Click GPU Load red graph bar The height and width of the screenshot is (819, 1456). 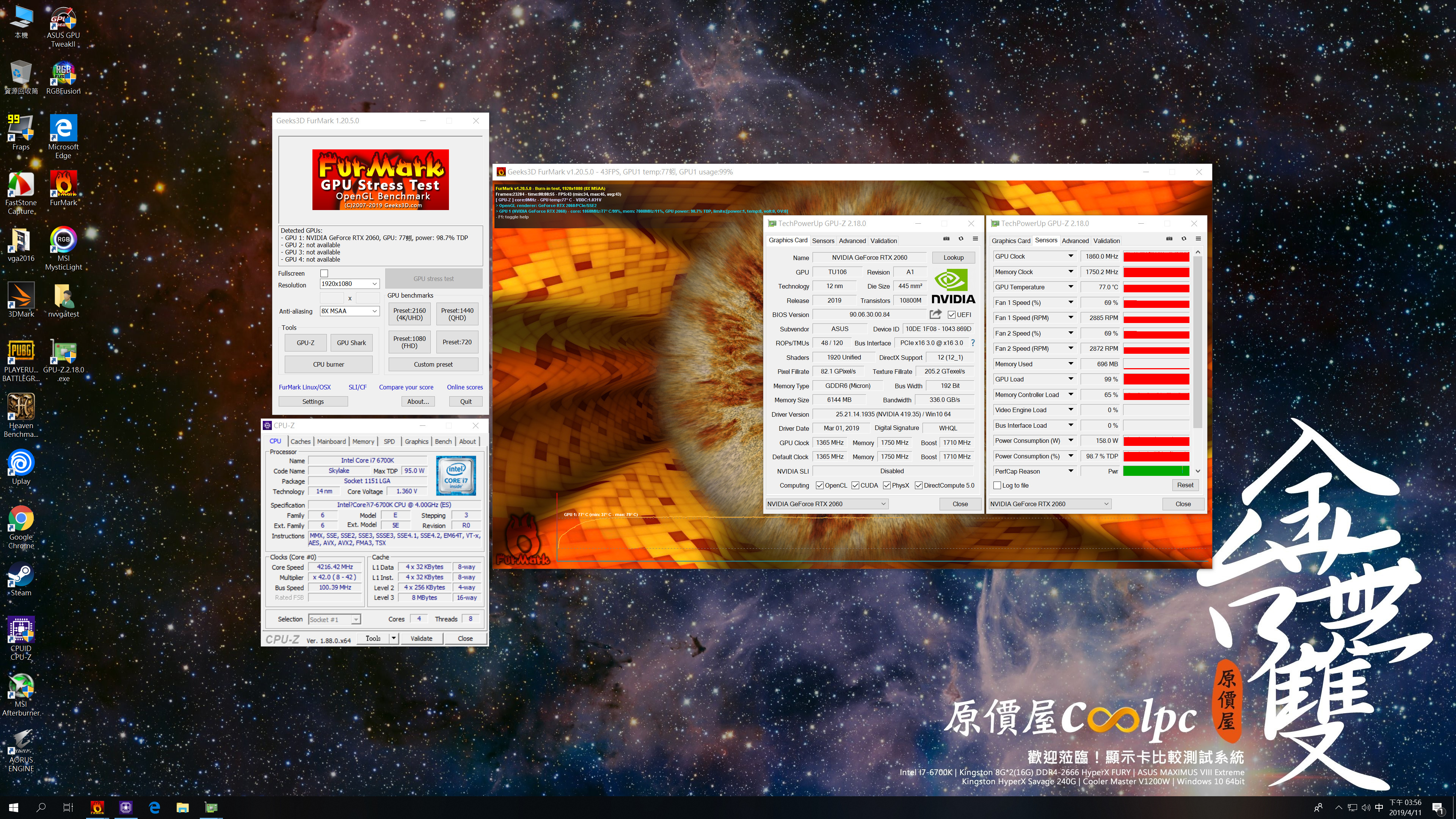coord(1156,379)
